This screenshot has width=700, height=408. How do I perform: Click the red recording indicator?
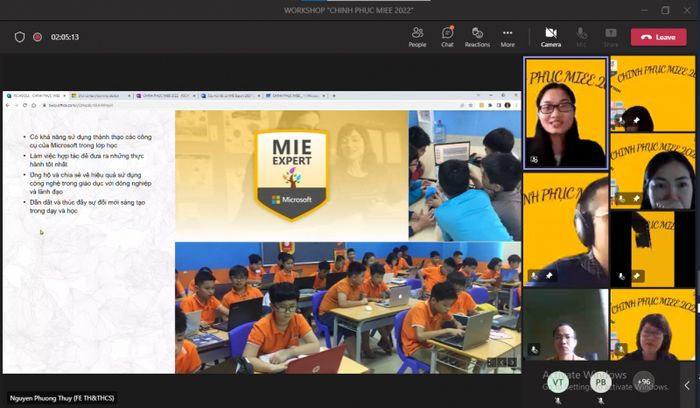38,37
